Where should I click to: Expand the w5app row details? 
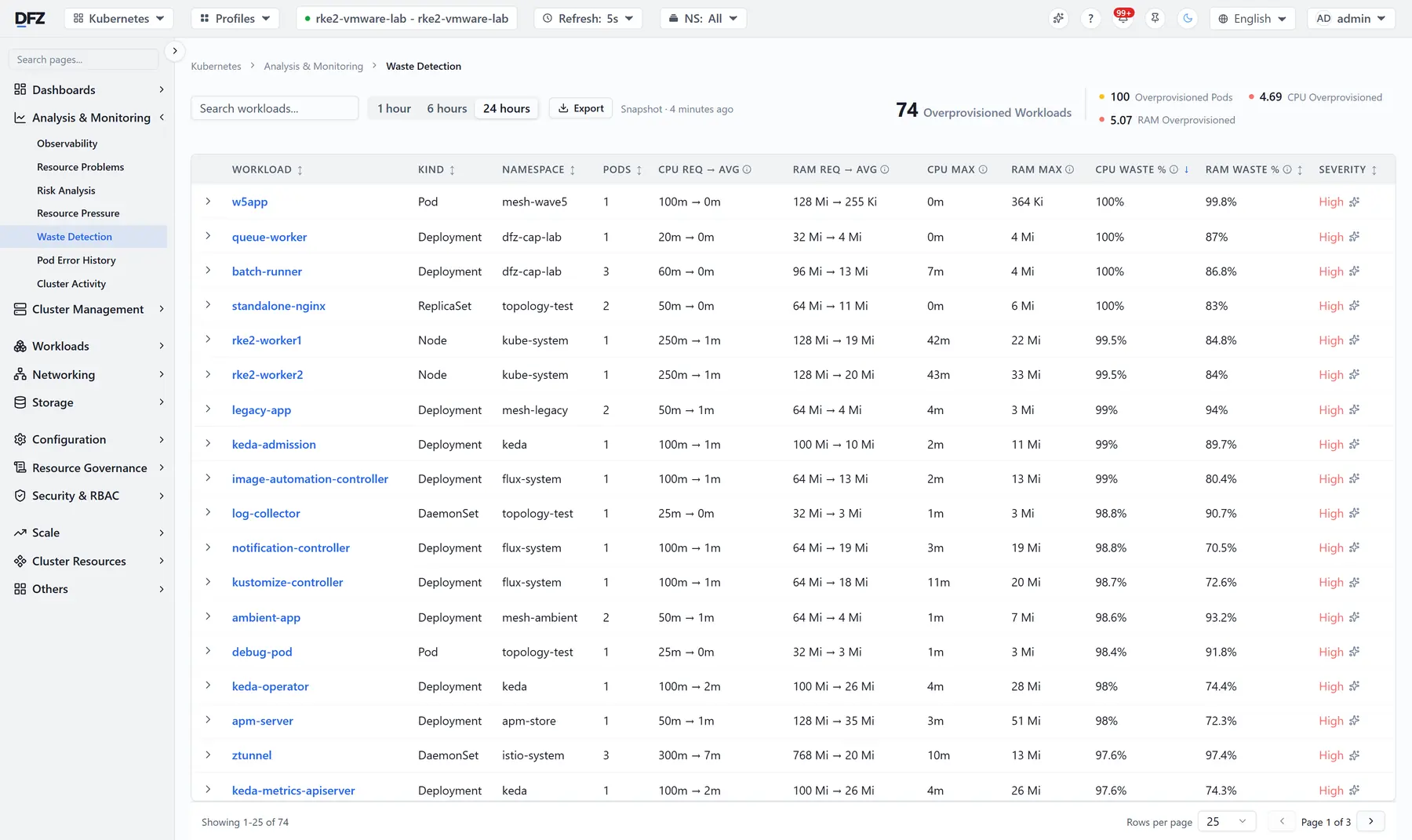click(x=208, y=202)
